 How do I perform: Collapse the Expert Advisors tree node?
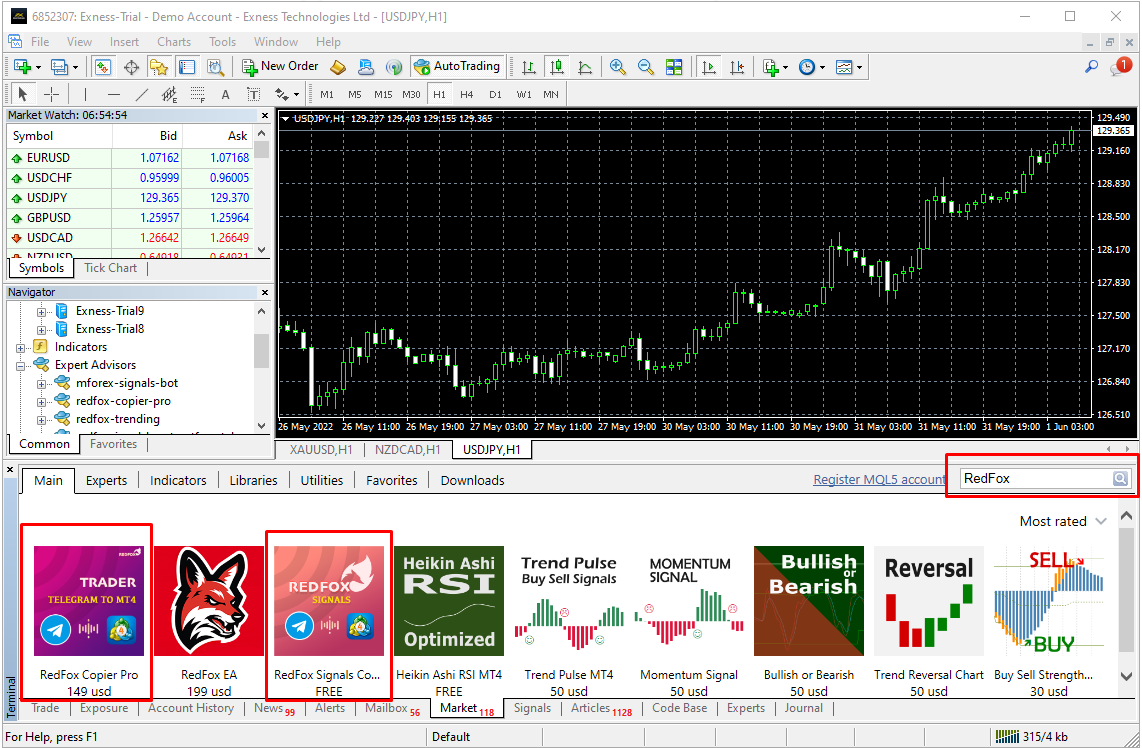pyautogui.click(x=20, y=366)
